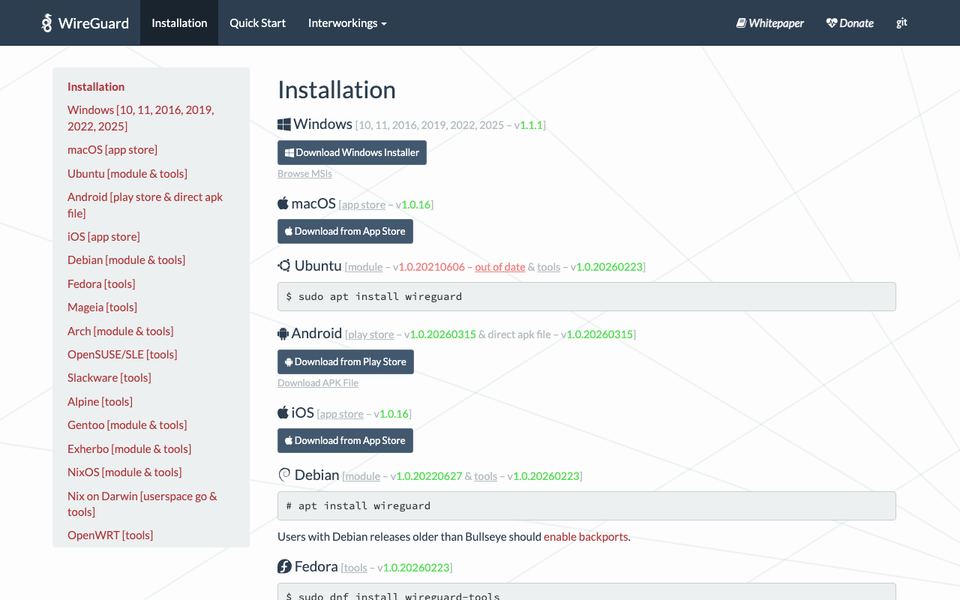Open the git link in the navbar
The height and width of the screenshot is (600, 960).
click(901, 23)
